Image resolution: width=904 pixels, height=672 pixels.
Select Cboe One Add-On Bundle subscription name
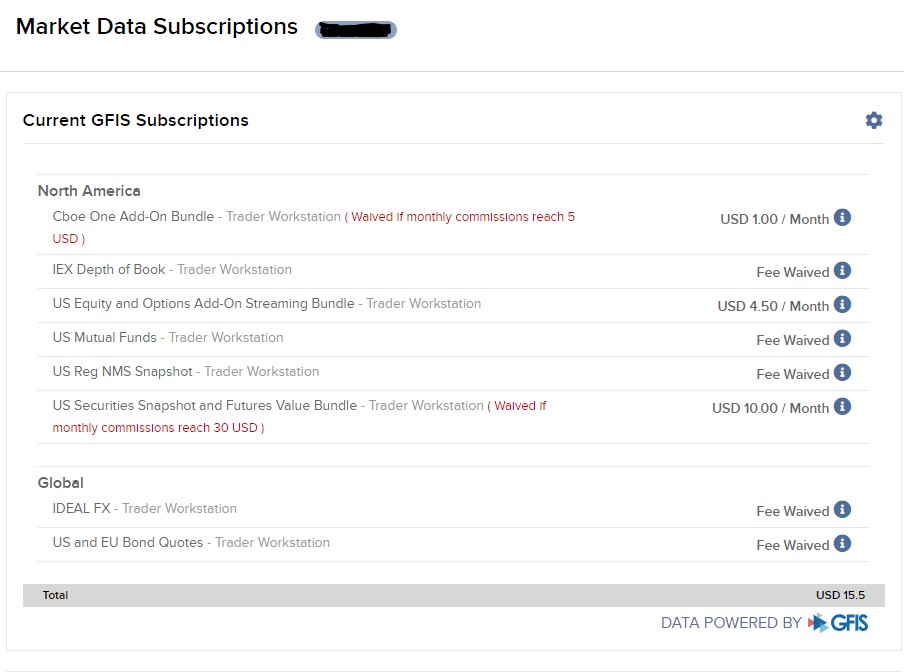point(133,217)
